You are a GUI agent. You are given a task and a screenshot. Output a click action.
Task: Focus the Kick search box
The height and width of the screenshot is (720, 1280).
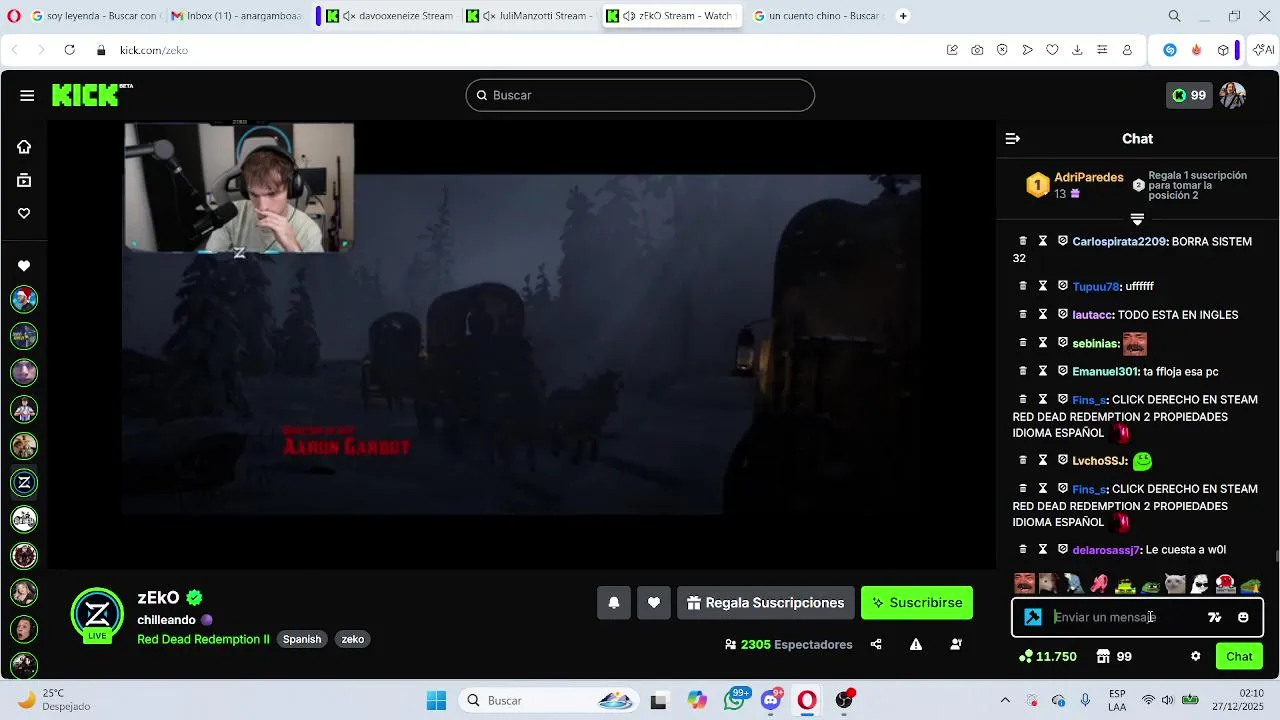pyautogui.click(x=640, y=95)
